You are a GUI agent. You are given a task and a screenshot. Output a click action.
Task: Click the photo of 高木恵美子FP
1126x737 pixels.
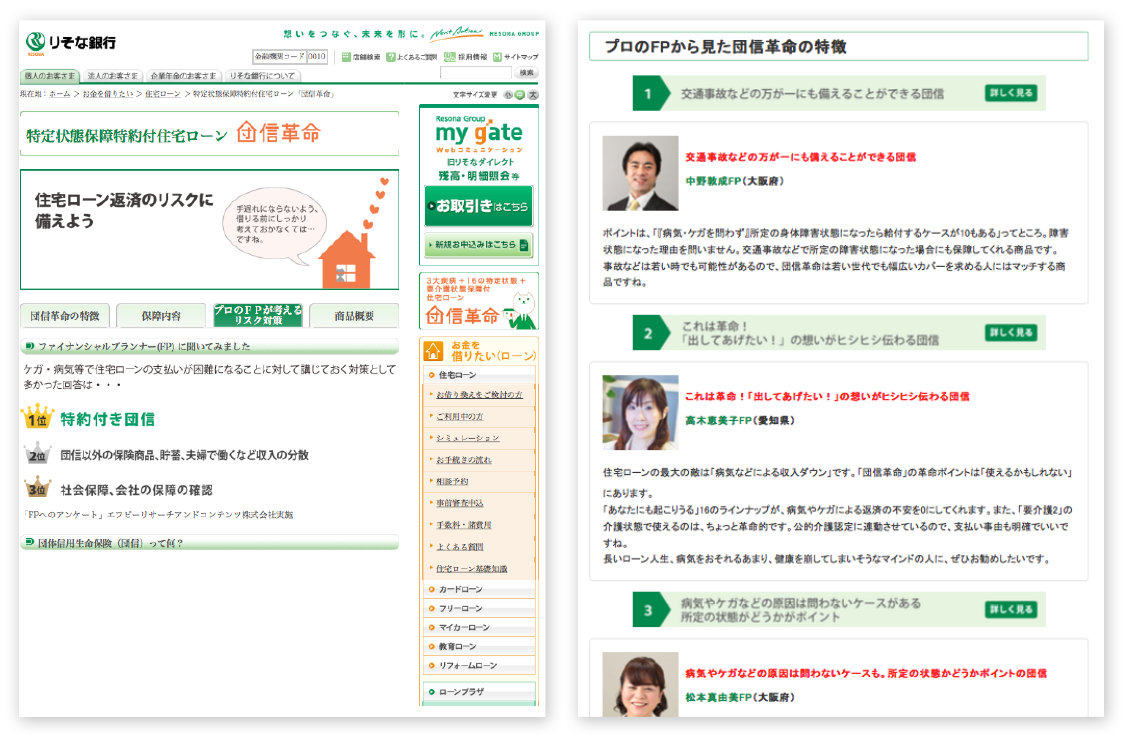click(641, 412)
